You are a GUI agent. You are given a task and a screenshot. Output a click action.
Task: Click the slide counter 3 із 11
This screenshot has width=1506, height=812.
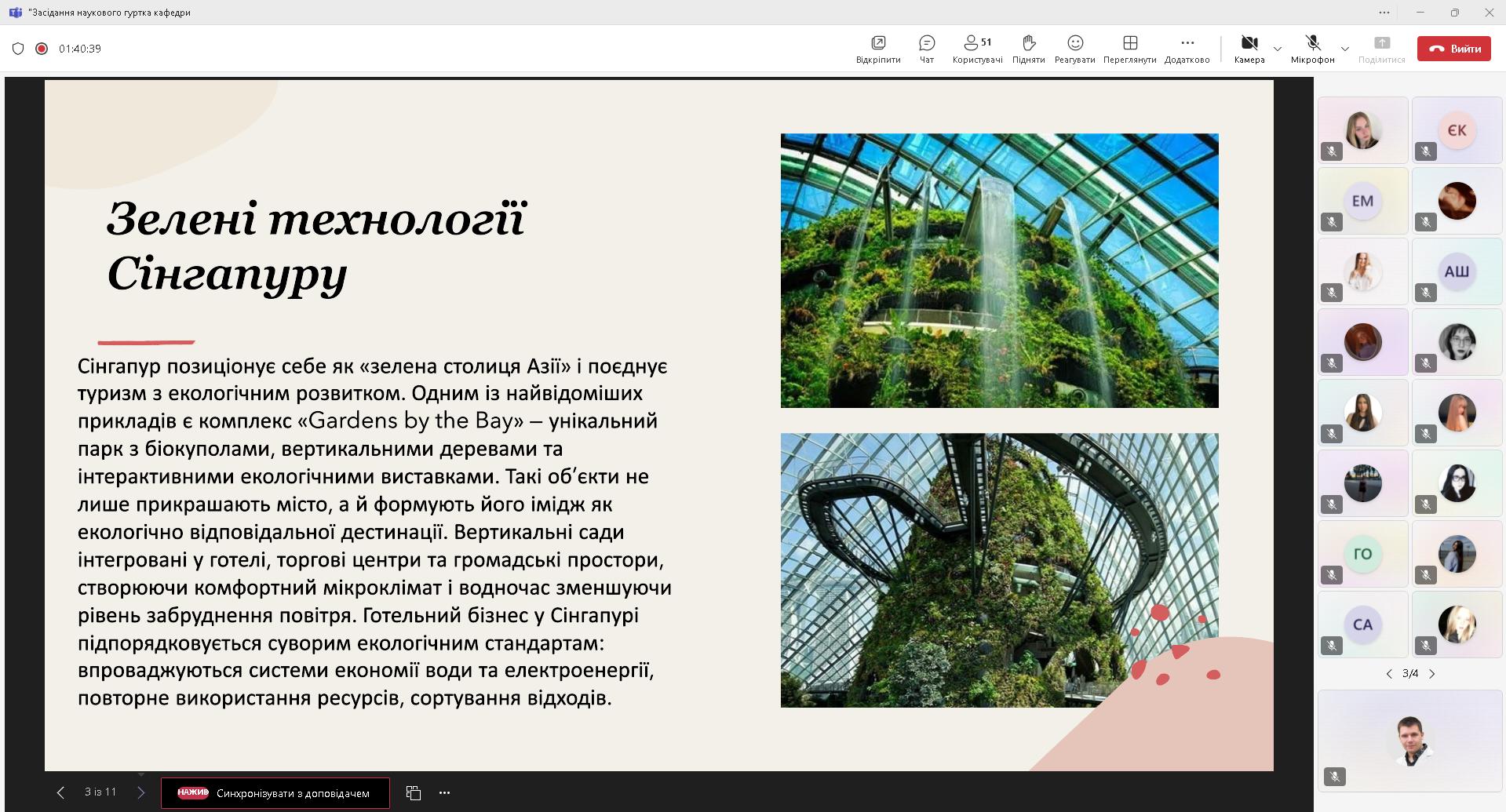100,792
